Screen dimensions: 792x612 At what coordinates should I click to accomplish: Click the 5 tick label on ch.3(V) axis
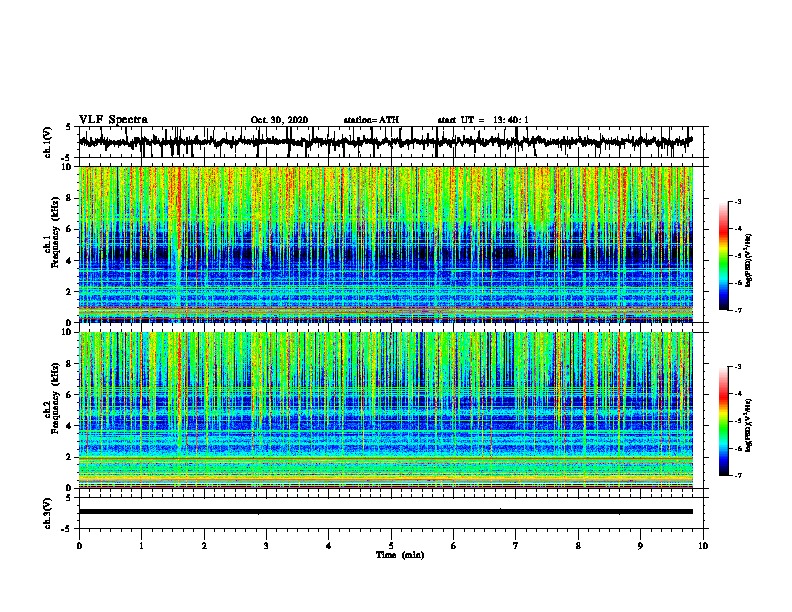tap(69, 498)
